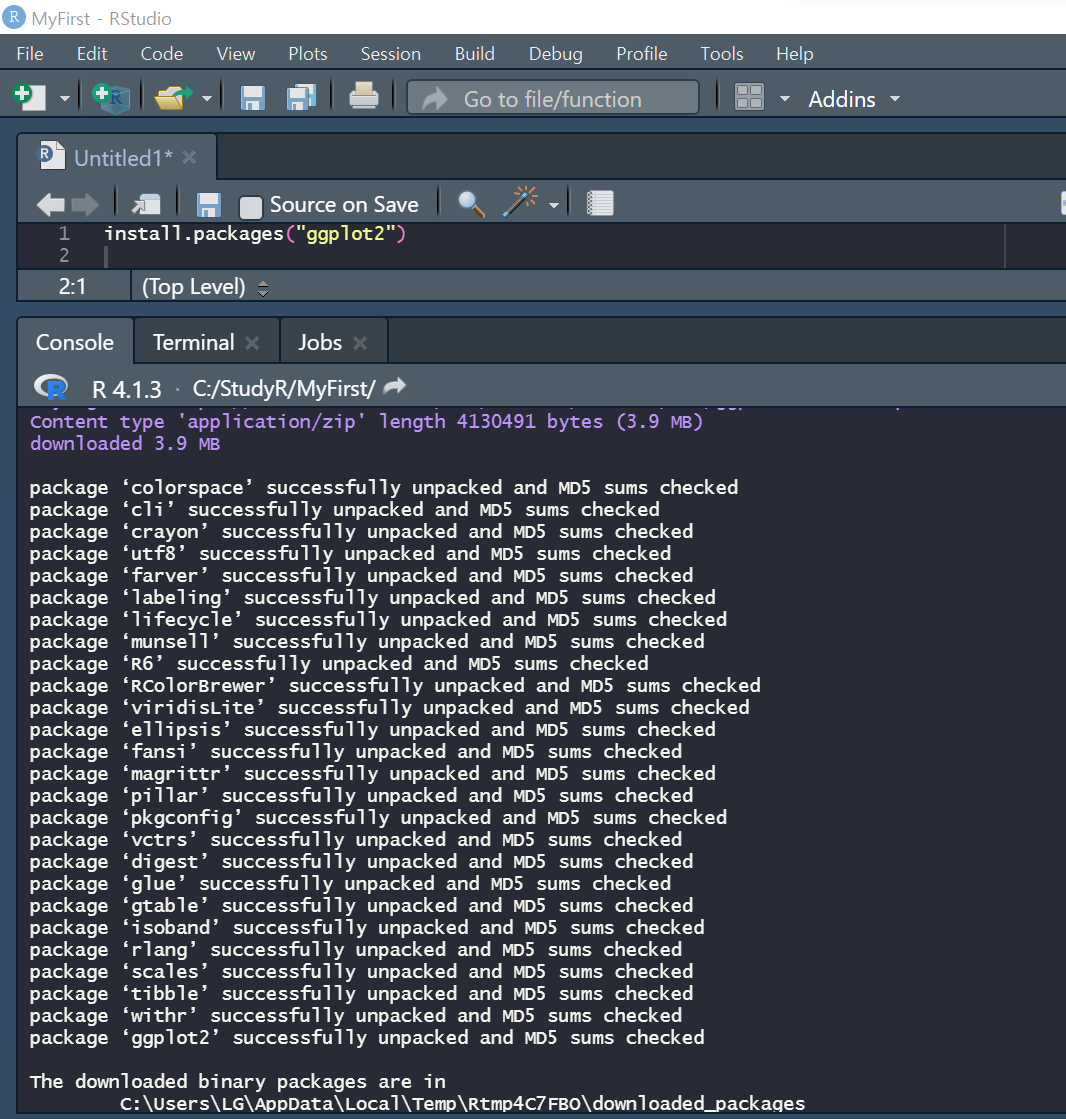Switch to the Terminal tab
1066x1119 pixels.
pos(193,343)
